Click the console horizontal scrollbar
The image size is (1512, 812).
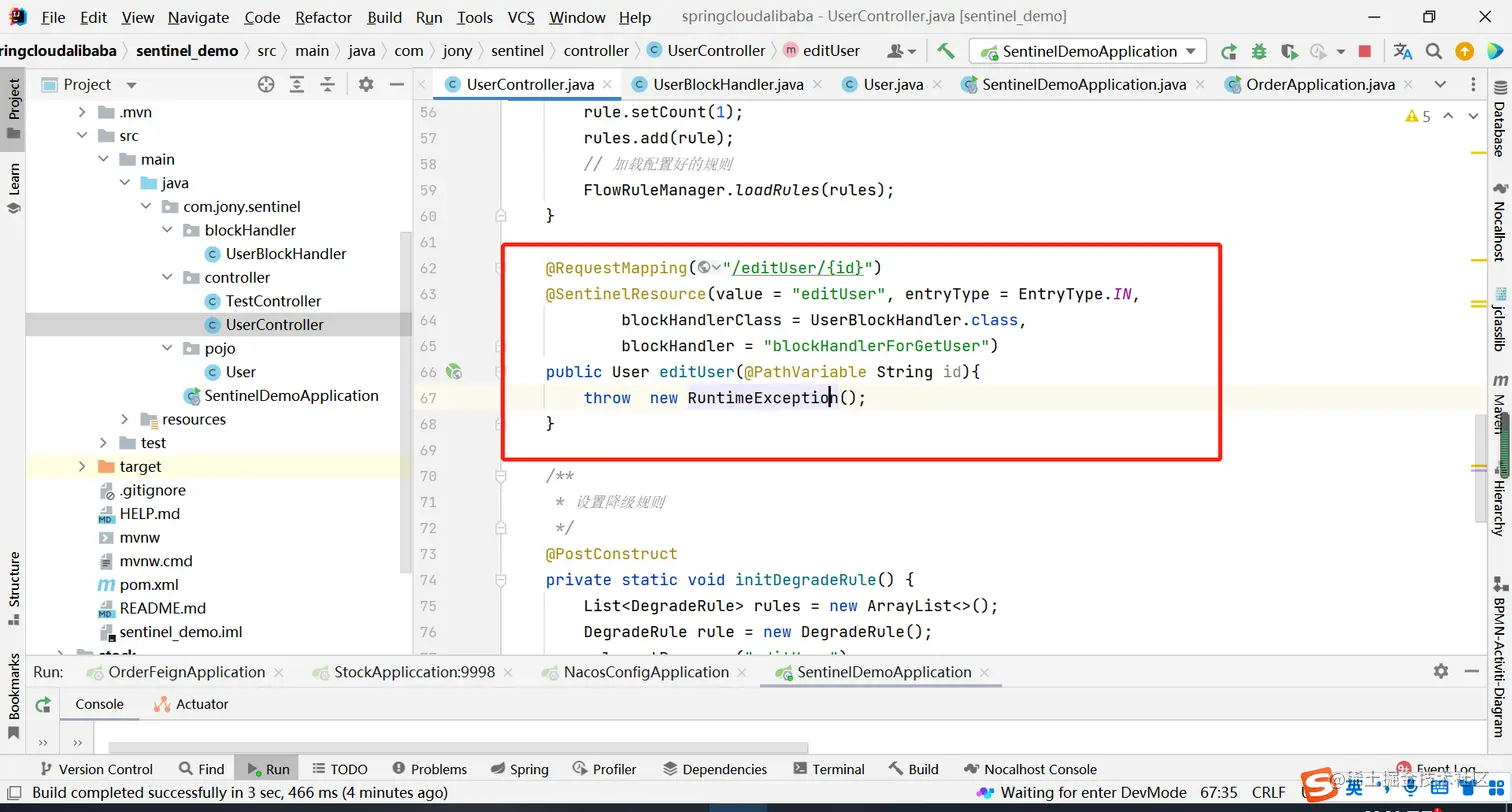[458, 747]
